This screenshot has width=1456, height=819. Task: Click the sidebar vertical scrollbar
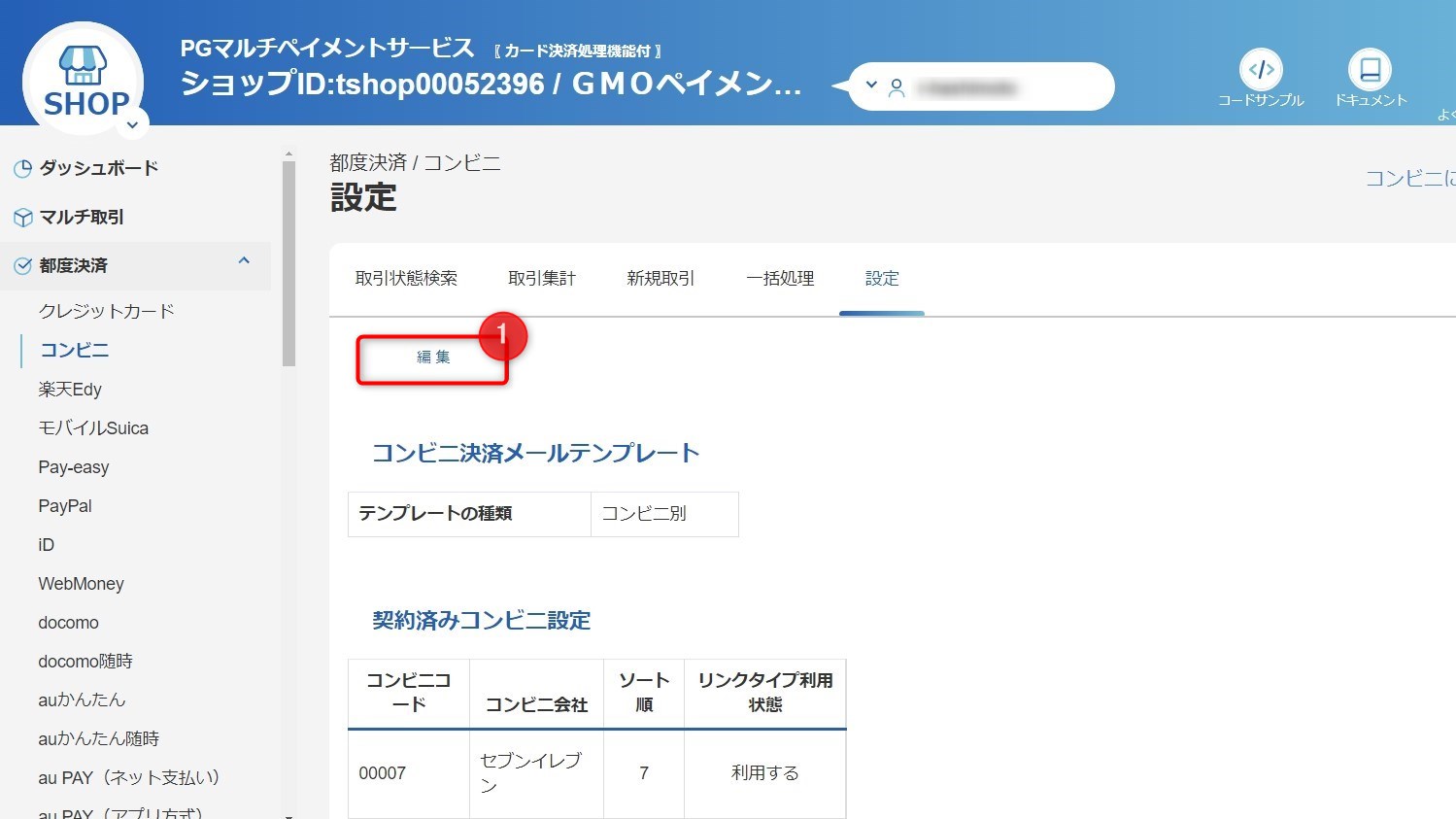(x=288, y=262)
